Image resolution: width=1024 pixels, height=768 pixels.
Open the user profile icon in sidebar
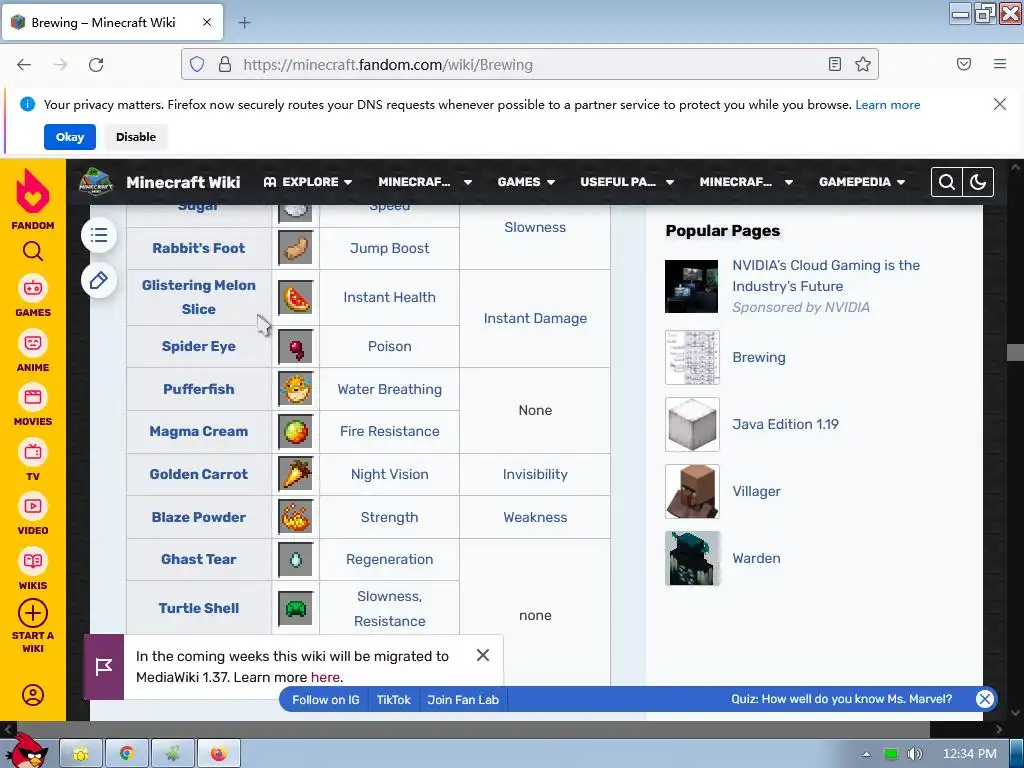coord(33,695)
